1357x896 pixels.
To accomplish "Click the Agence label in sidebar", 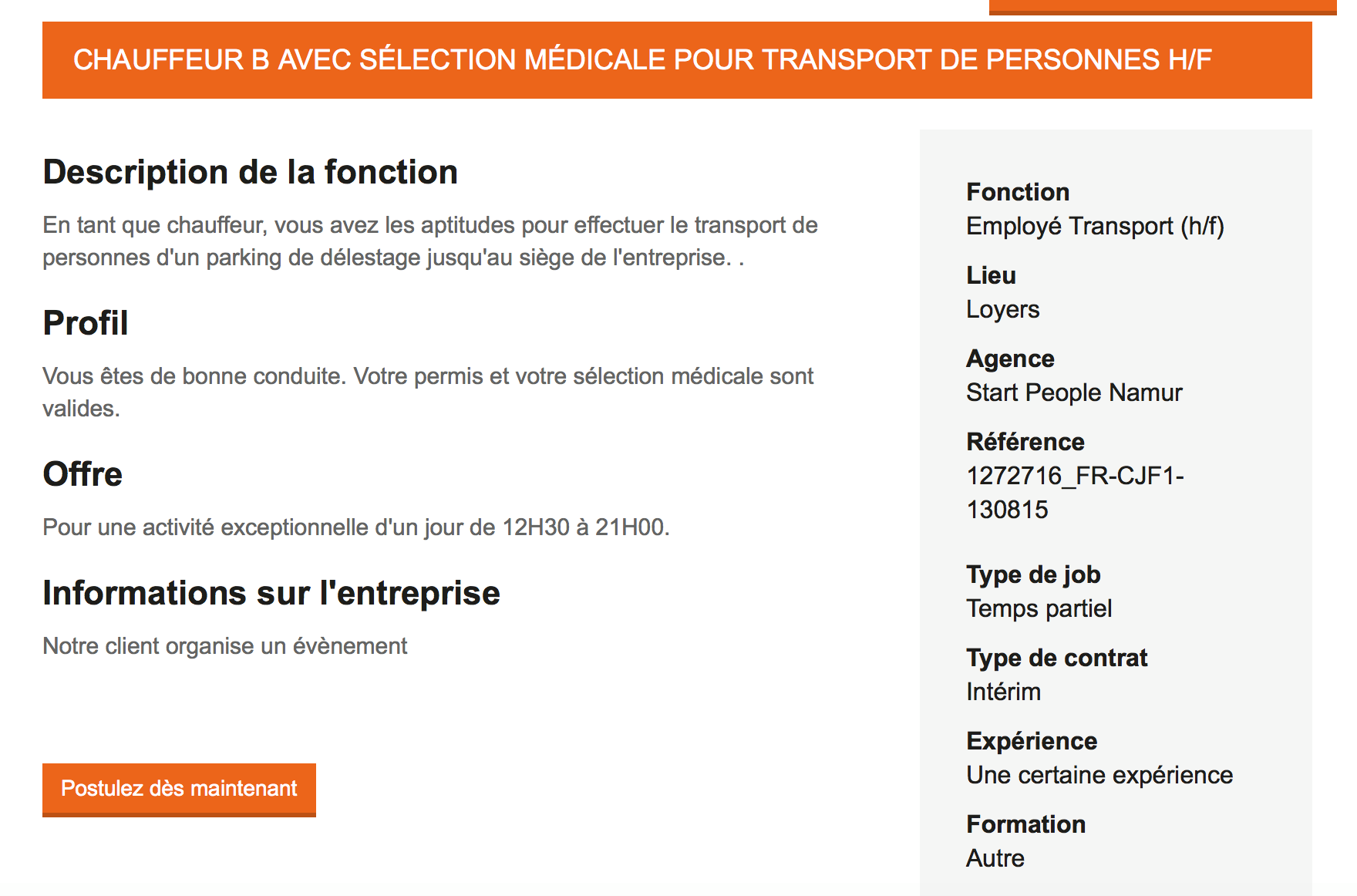I will pyautogui.click(x=1010, y=359).
